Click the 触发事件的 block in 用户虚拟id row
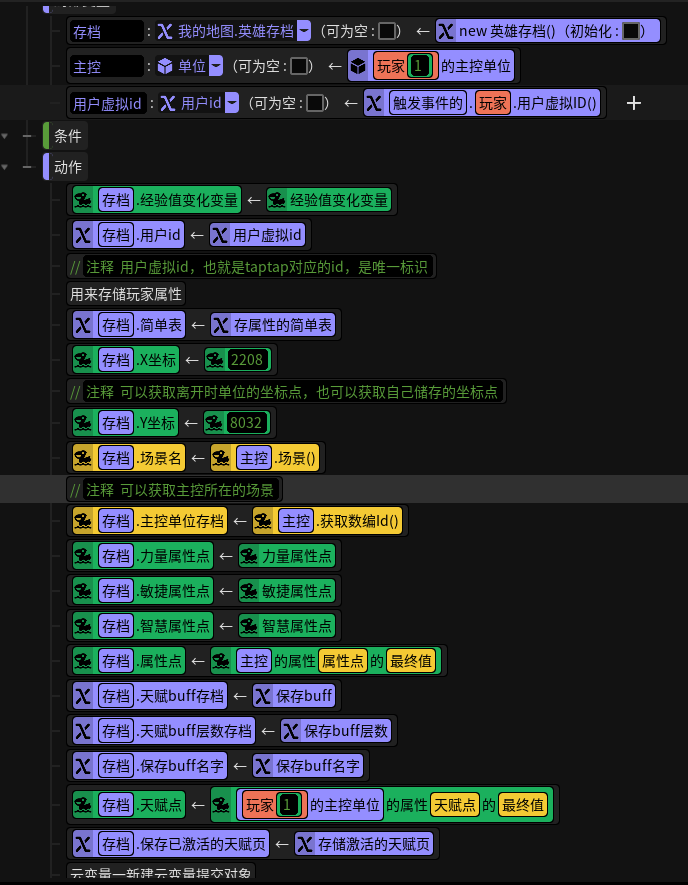Screen dimensions: 688x885 427,103
